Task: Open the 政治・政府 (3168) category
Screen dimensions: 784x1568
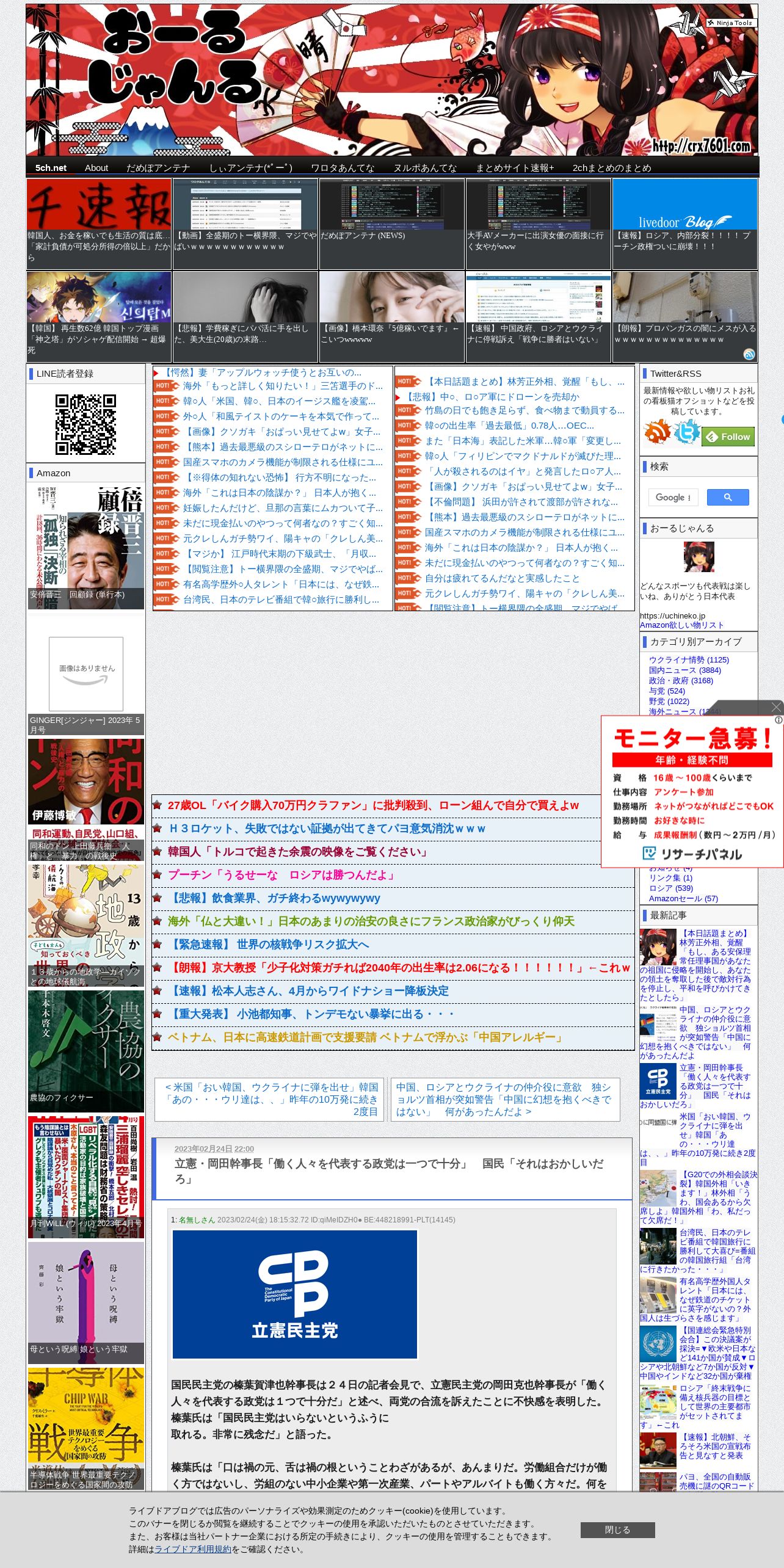Action: (681, 680)
